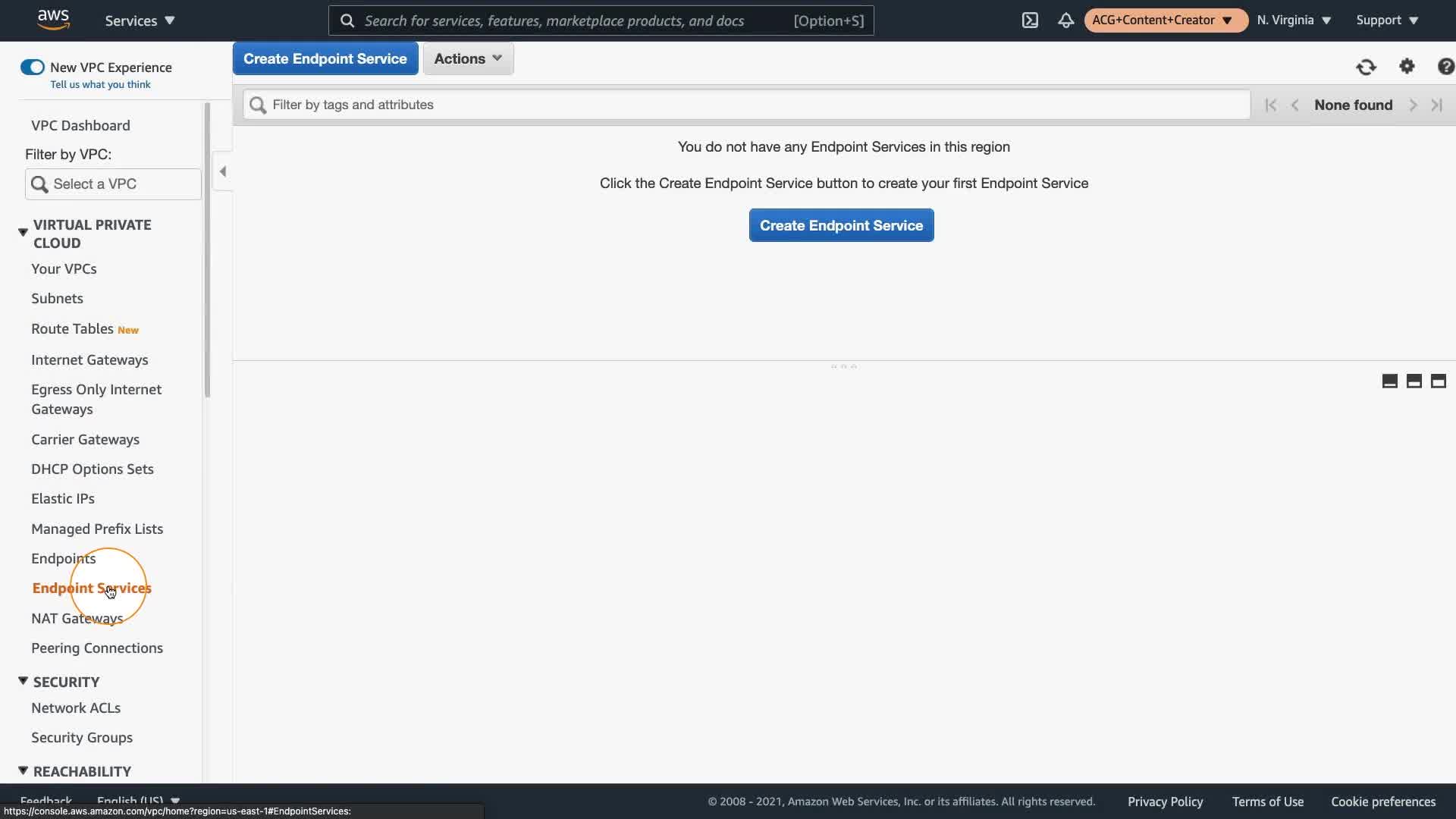Open the Services menu

tap(140, 20)
